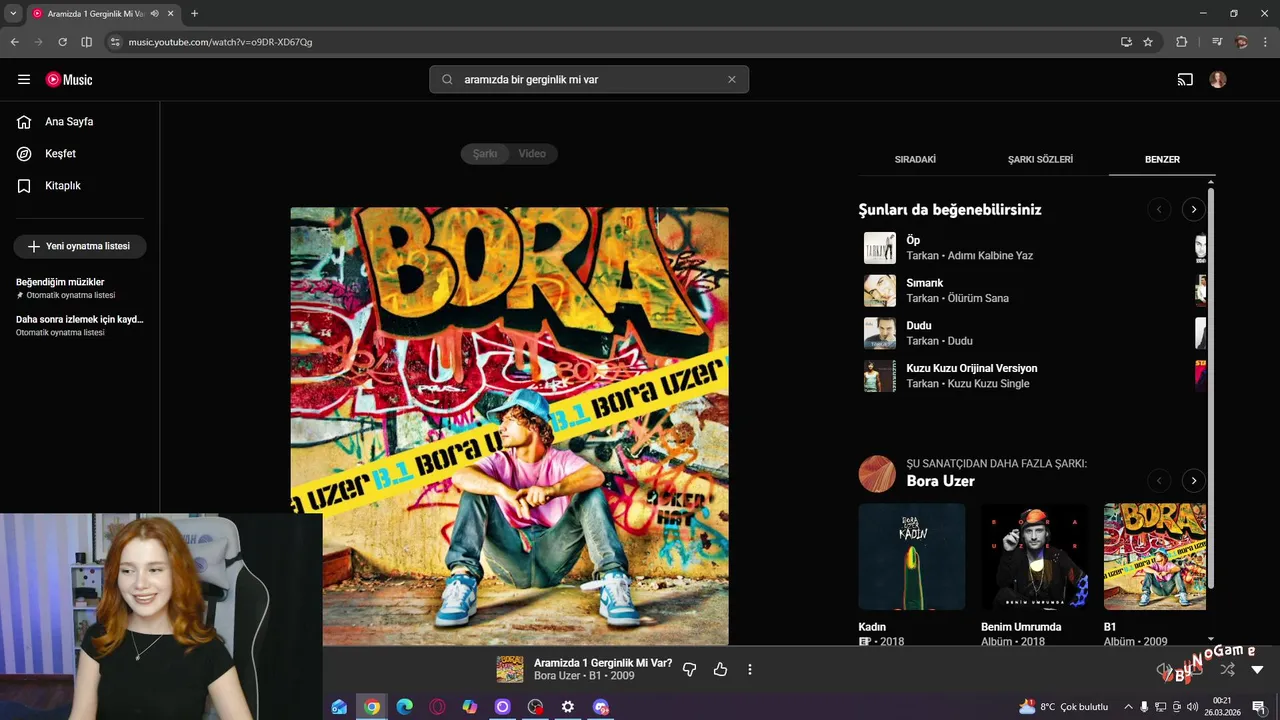View site information icon
The width and height of the screenshot is (1280, 720).
[115, 42]
